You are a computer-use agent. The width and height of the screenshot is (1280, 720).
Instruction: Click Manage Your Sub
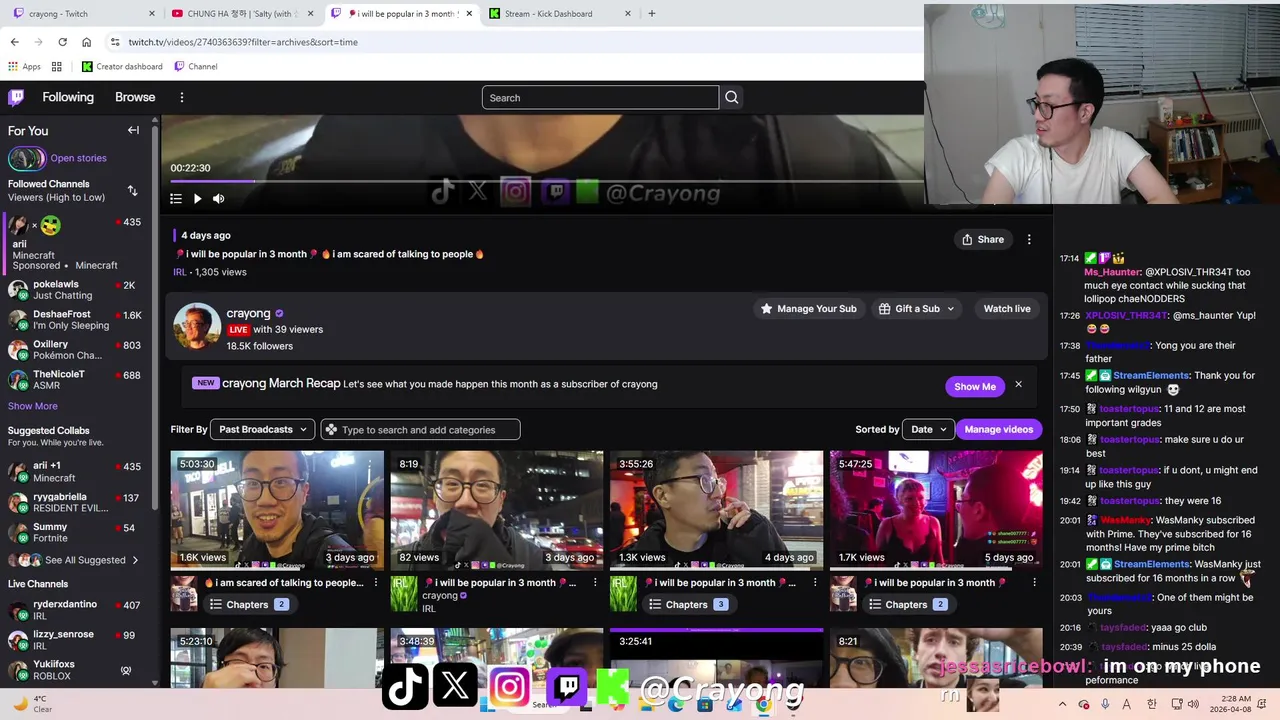809,309
